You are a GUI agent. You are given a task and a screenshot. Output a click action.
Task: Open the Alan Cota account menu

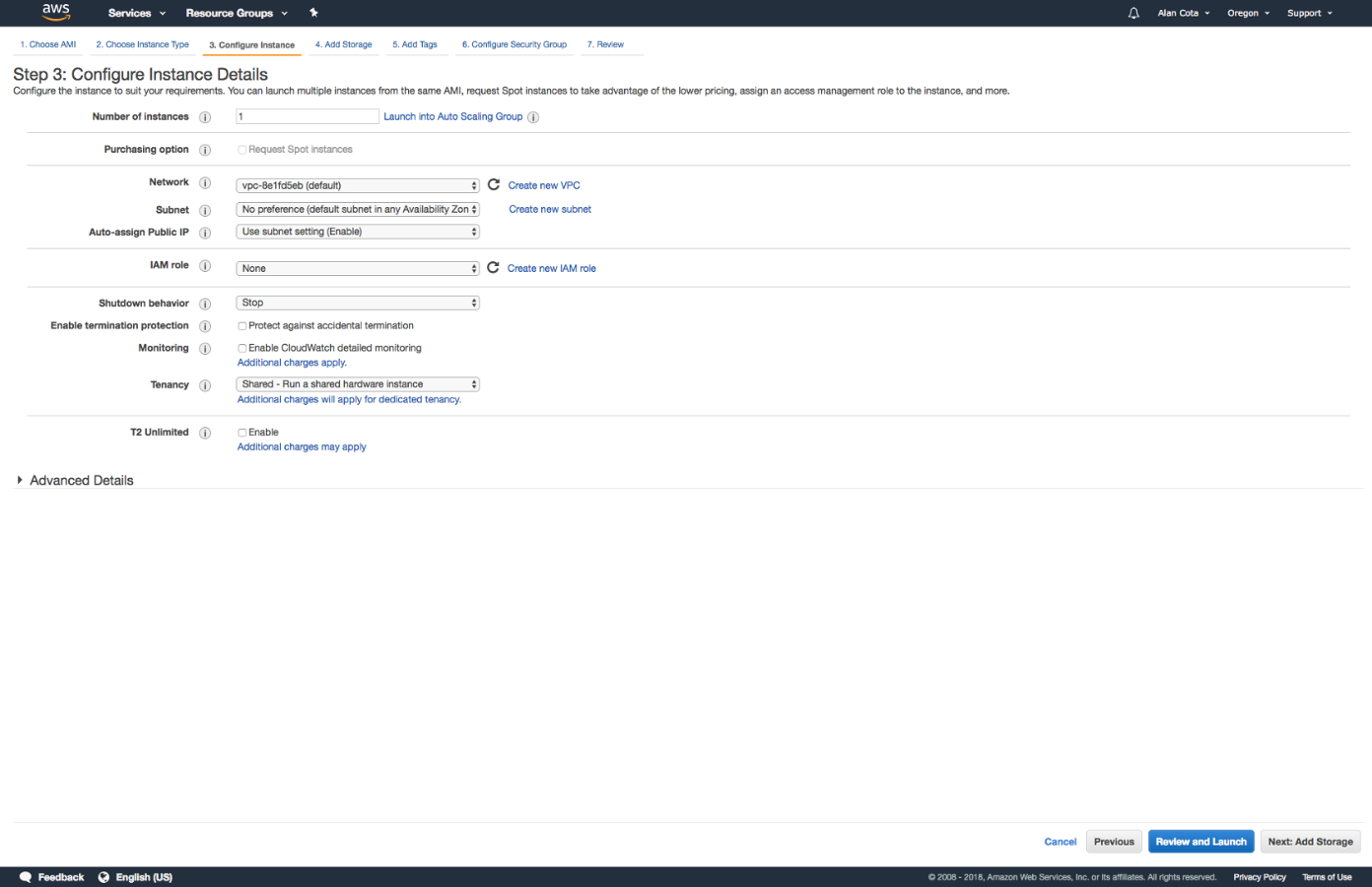(1184, 13)
